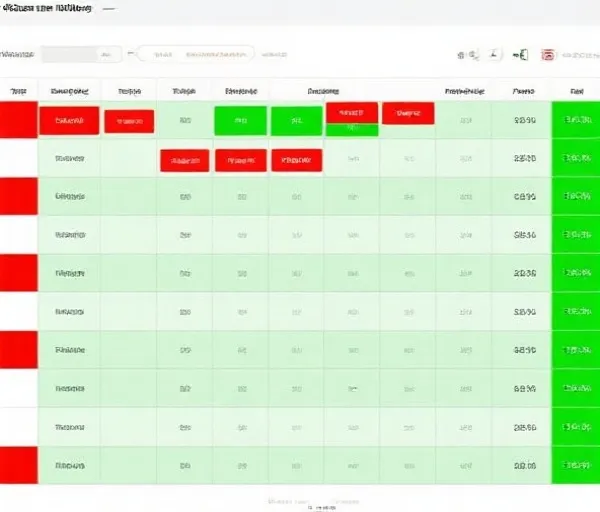The height and width of the screenshot is (512, 600).
Task: Click the widest red button in the second table row
Action: pyautogui.click(x=241, y=160)
